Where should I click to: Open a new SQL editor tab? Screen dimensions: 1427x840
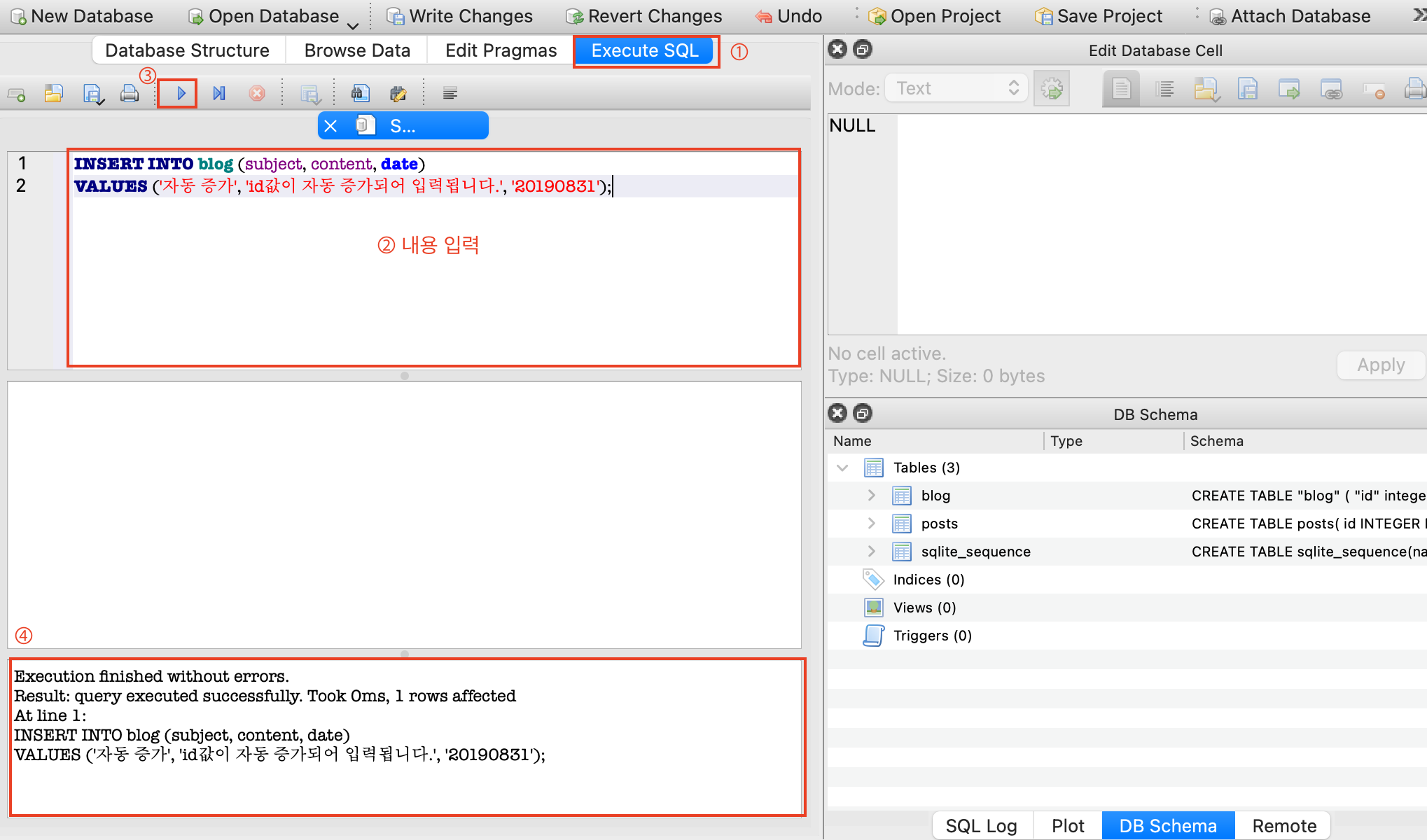pos(16,93)
